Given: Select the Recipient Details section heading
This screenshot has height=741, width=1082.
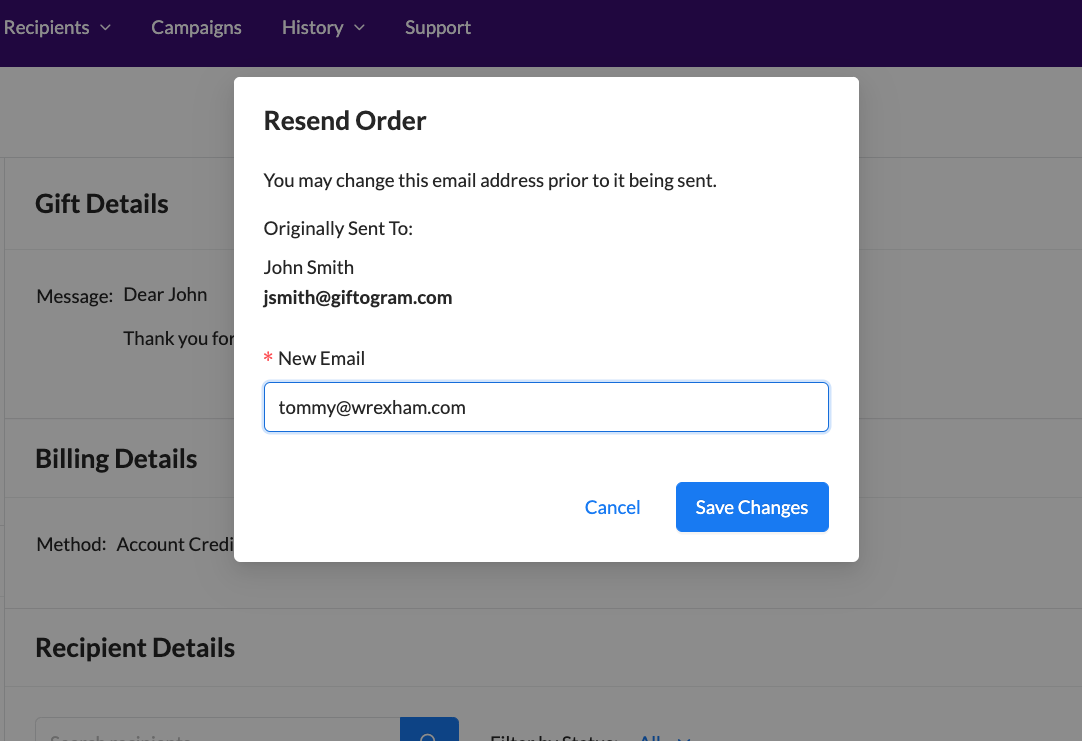Looking at the screenshot, I should pos(135,648).
